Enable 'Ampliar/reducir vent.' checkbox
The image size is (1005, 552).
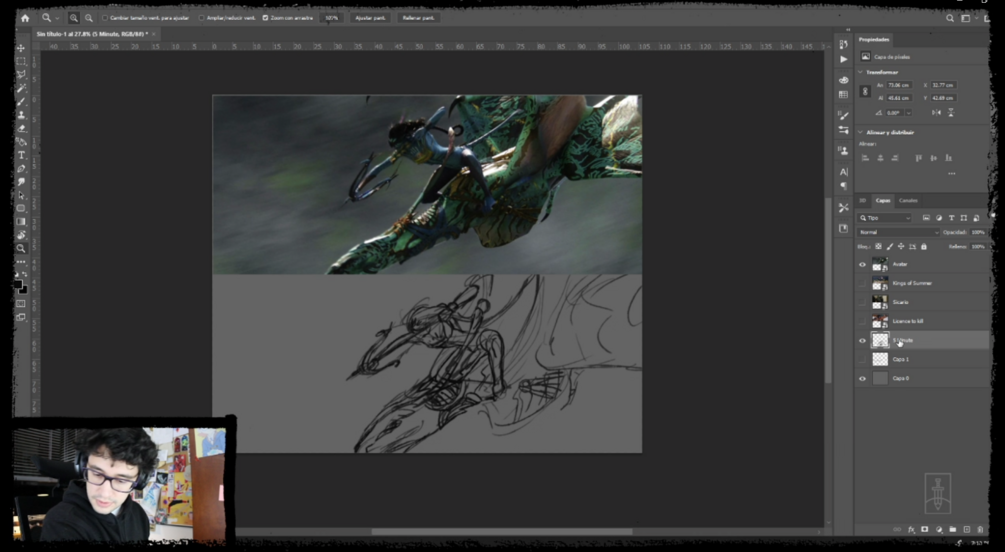tap(201, 18)
